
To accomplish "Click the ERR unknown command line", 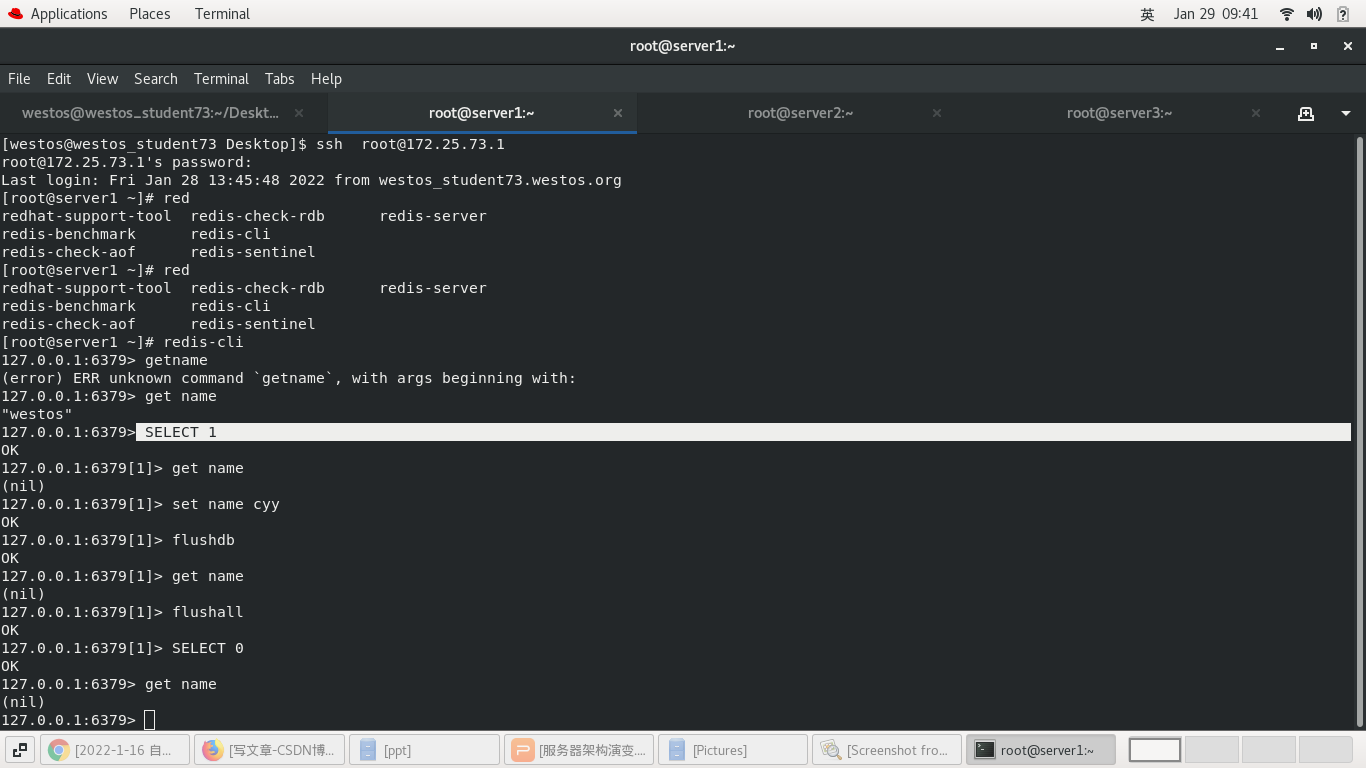I will [289, 378].
